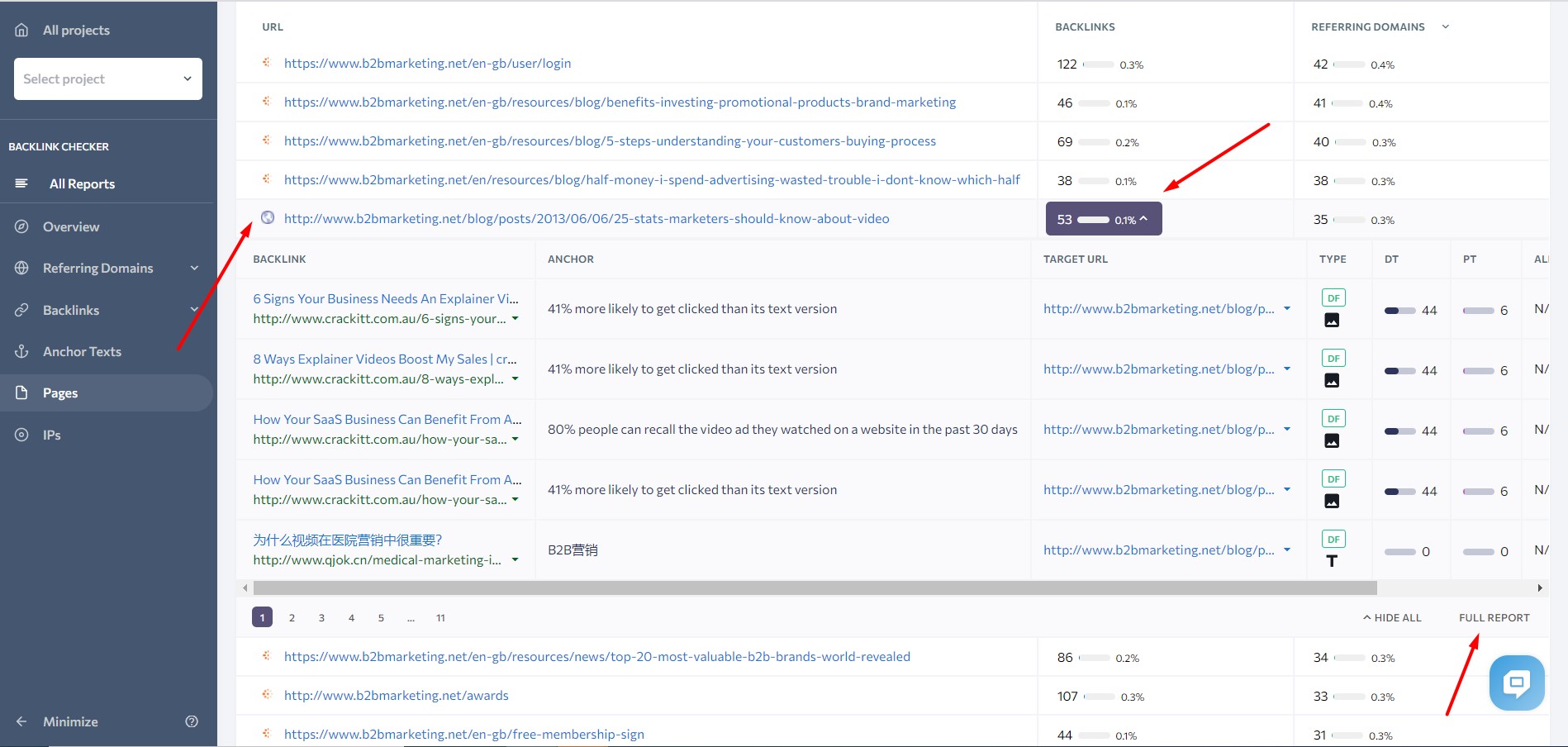Click the Pages document icon
1568x747 pixels.
coord(21,393)
